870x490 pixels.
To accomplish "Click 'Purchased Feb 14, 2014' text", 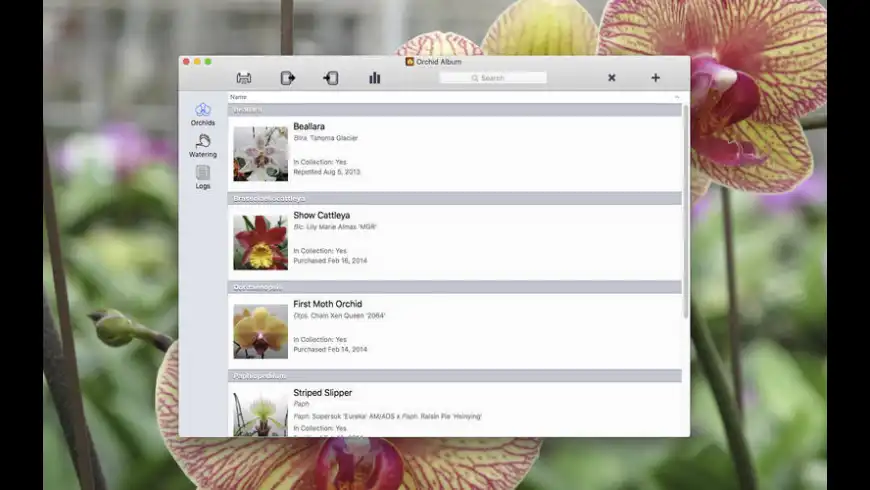I will (330, 350).
